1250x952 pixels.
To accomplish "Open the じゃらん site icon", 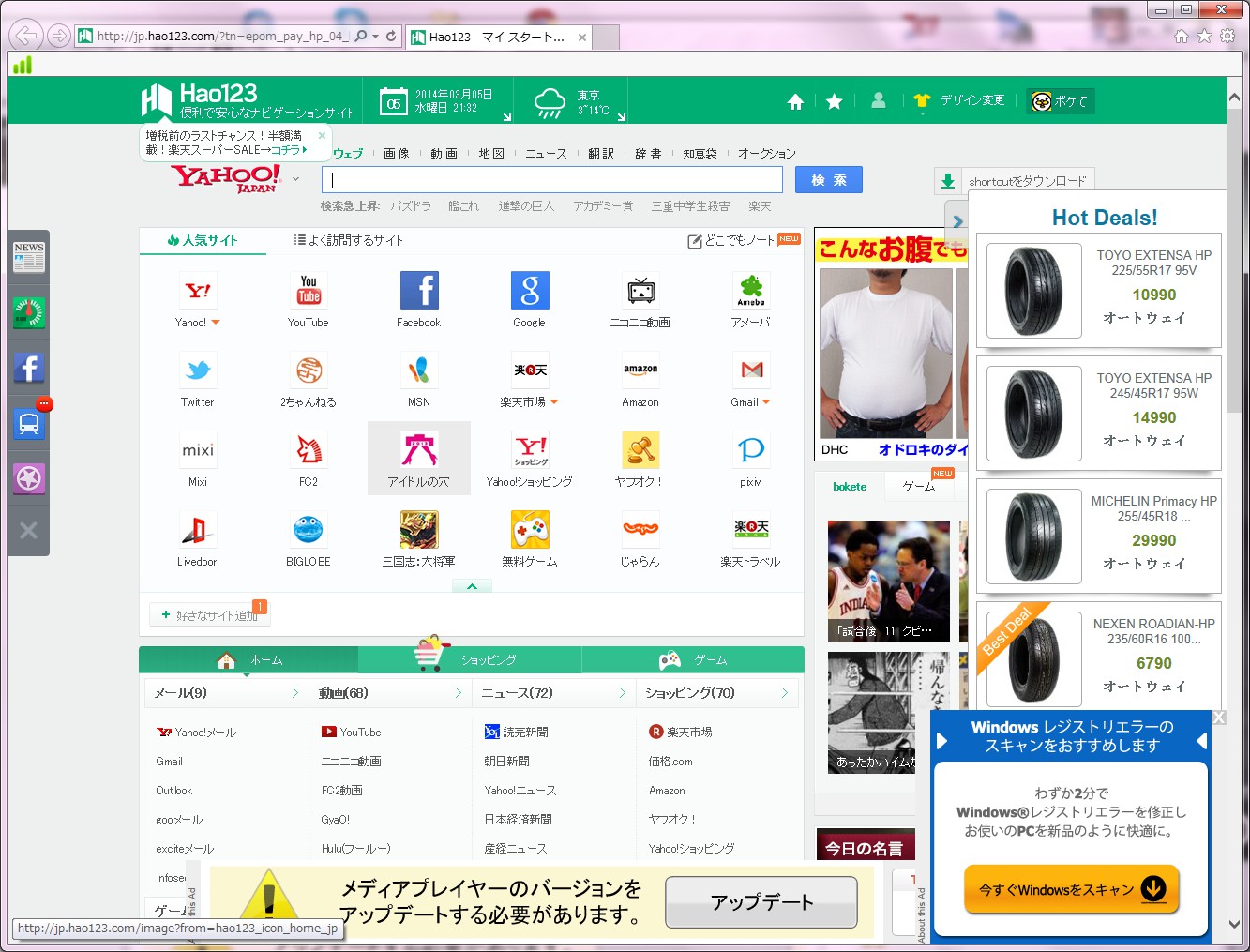I will coord(640,530).
